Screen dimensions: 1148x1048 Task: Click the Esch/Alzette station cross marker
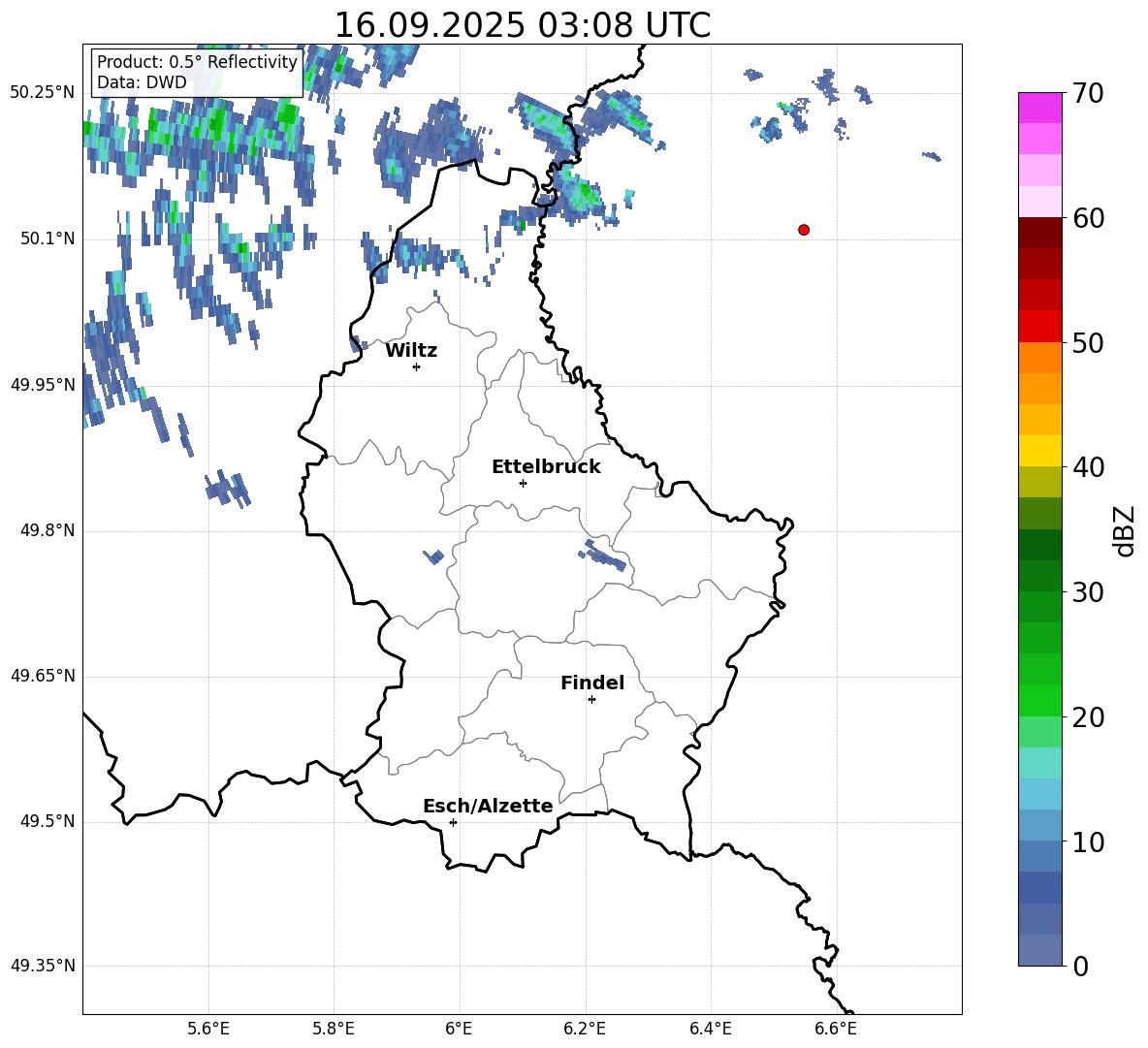tap(453, 822)
